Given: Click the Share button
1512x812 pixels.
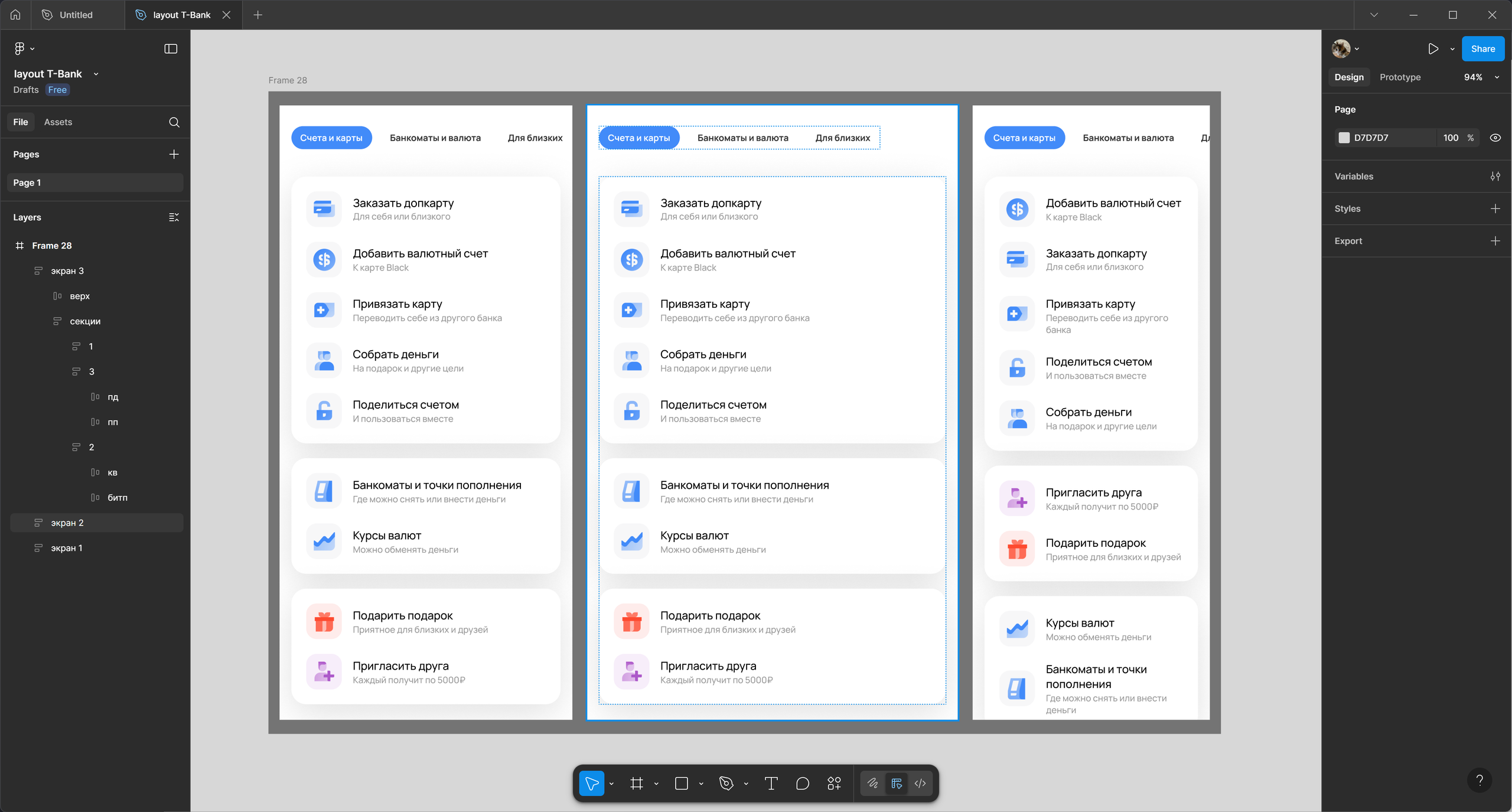Looking at the screenshot, I should (1483, 48).
